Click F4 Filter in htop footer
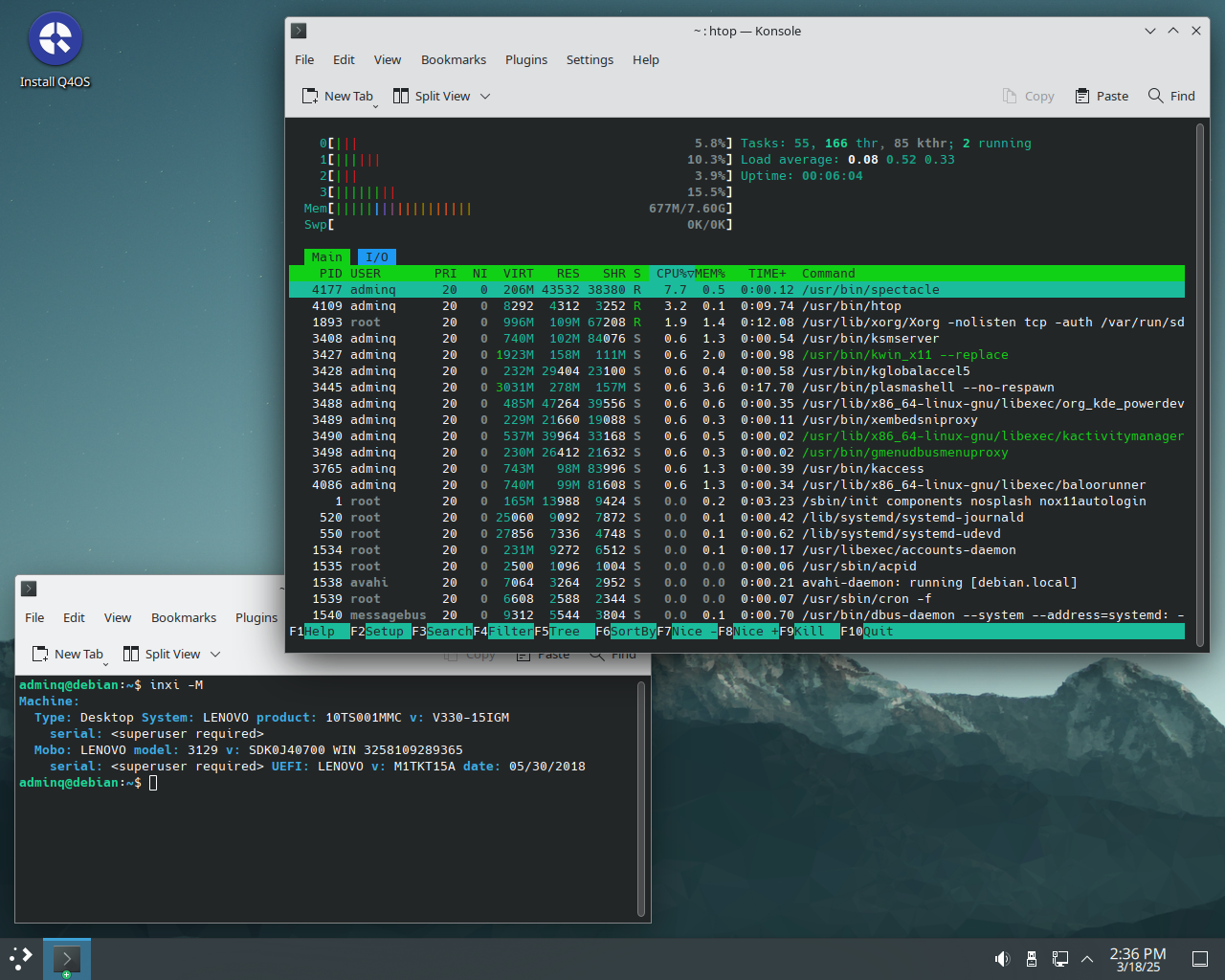 (x=503, y=632)
